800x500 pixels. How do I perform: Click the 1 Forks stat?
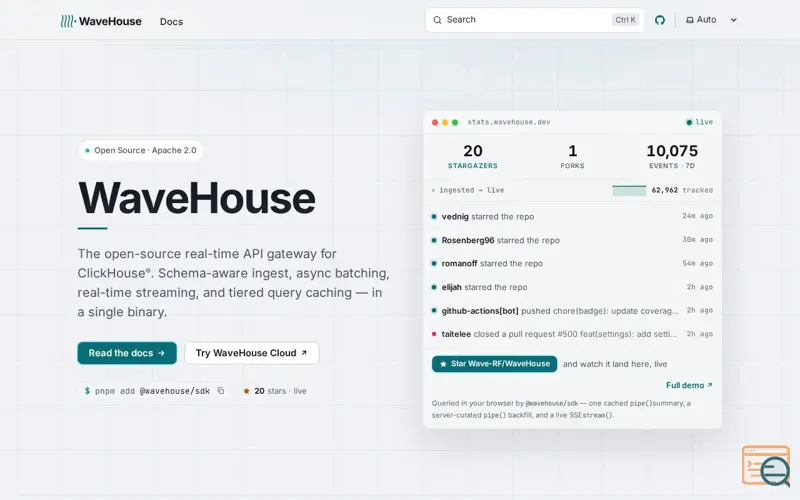pyautogui.click(x=572, y=156)
